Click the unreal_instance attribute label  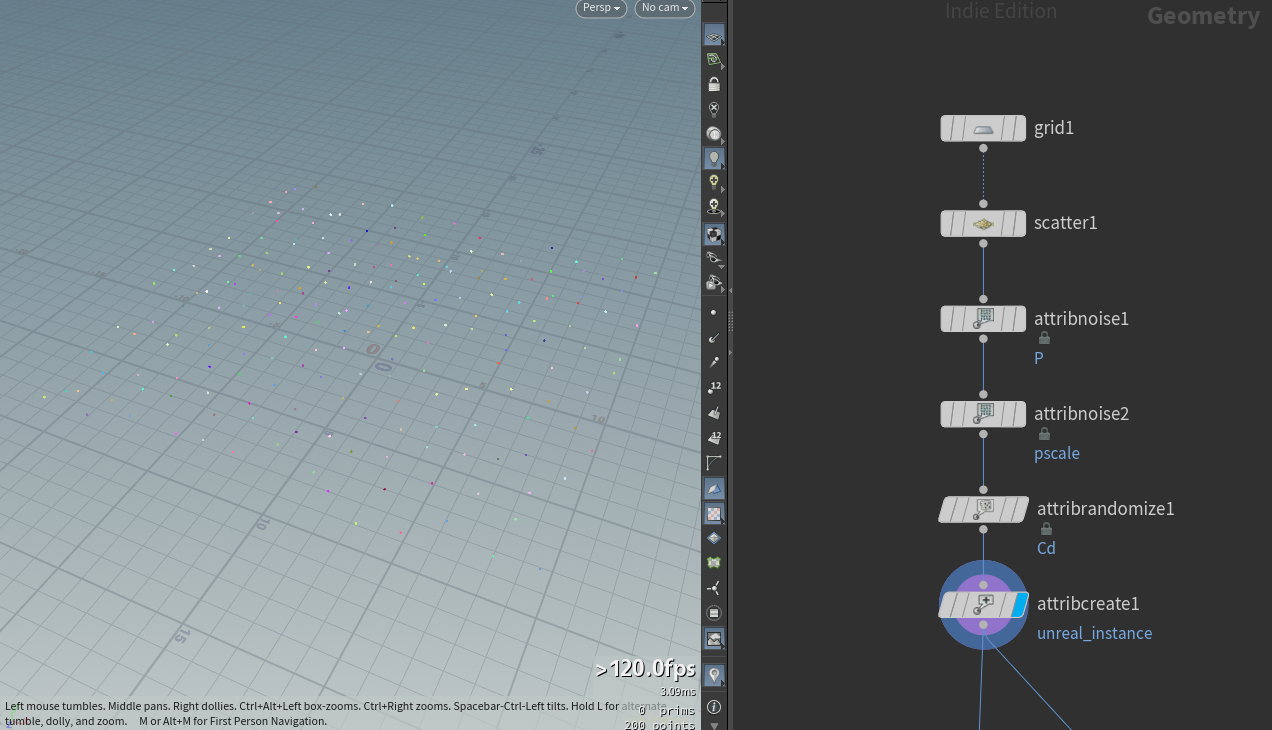(x=1094, y=633)
